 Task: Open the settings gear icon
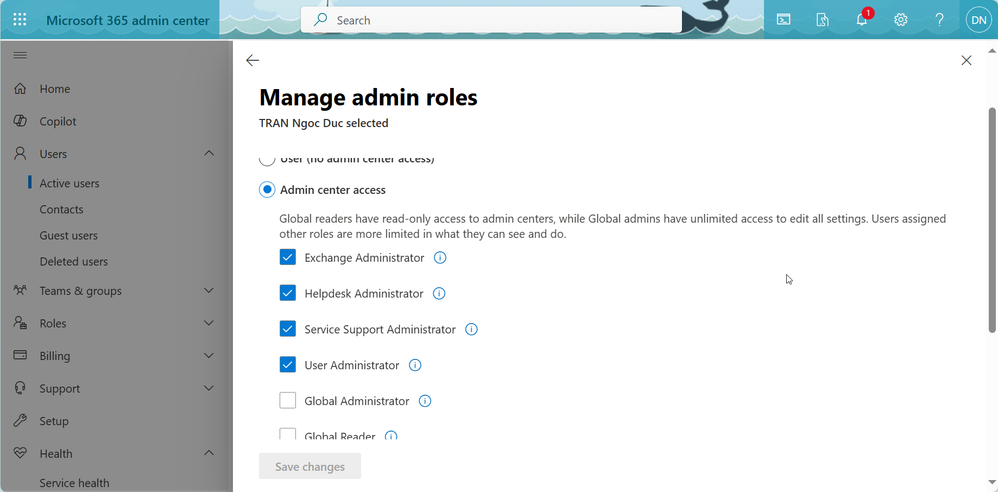pyautogui.click(x=900, y=20)
